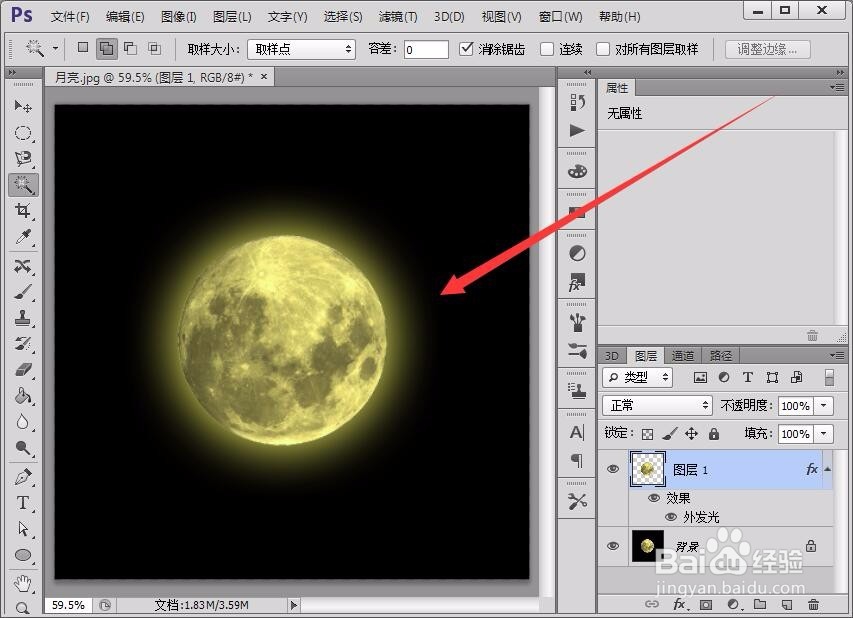
Task: Click the 调整边缘... button
Action: 768,49
